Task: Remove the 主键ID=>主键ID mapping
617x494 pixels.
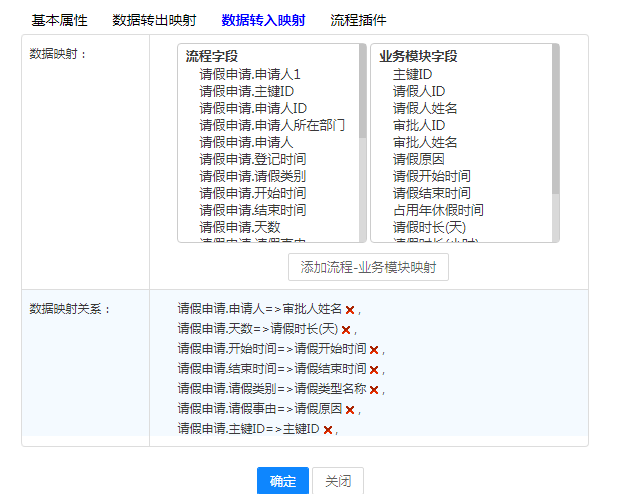Action: click(327, 429)
